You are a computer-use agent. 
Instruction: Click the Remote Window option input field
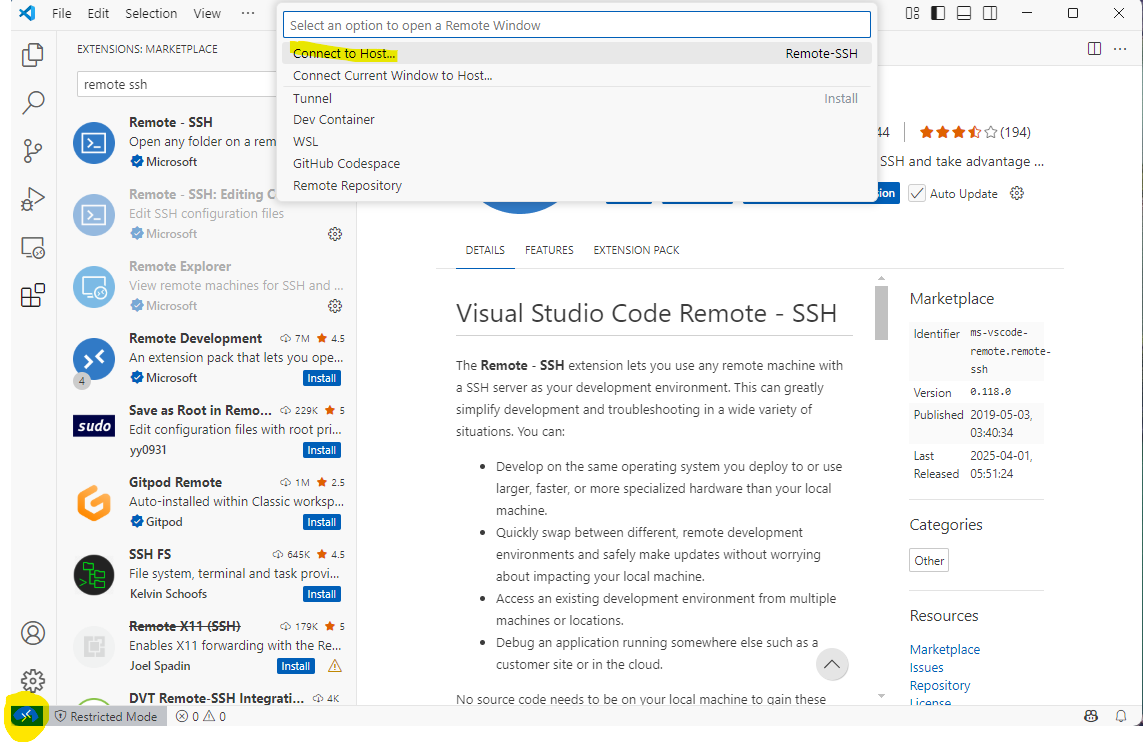click(x=577, y=26)
